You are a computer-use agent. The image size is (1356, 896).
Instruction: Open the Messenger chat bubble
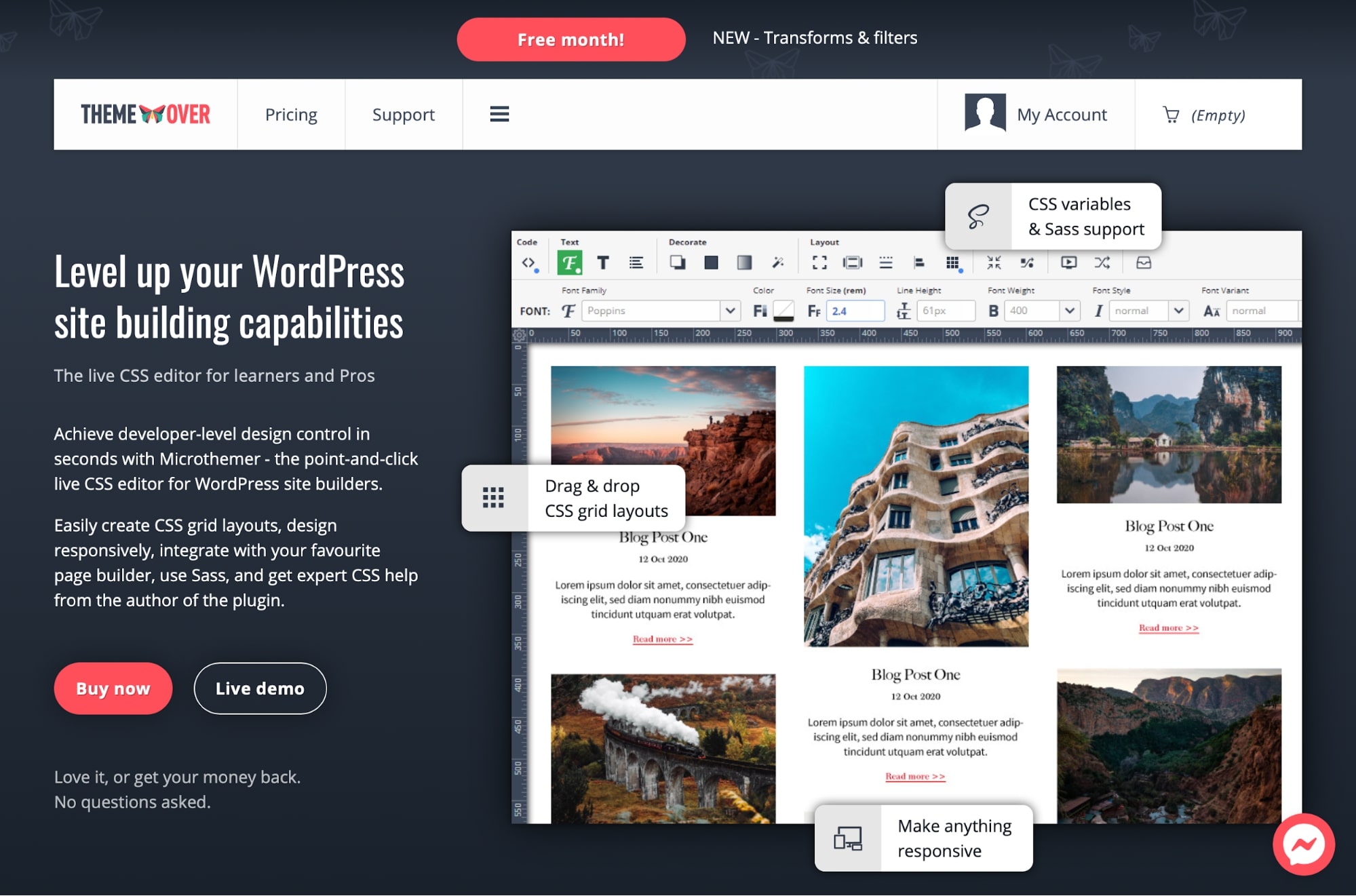1304,844
